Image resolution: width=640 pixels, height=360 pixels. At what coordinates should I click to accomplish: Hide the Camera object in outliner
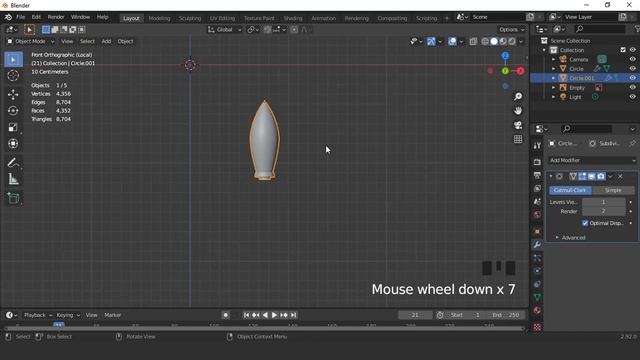click(632, 60)
